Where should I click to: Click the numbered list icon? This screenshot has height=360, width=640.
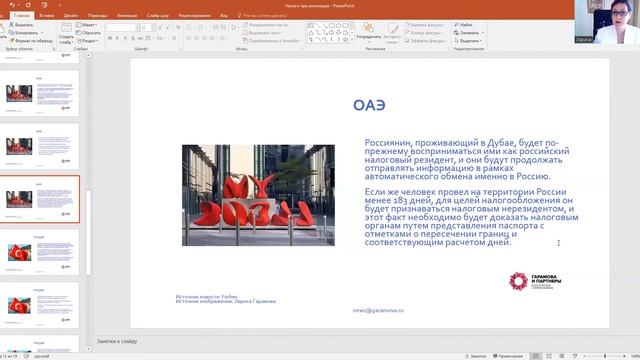point(201,27)
